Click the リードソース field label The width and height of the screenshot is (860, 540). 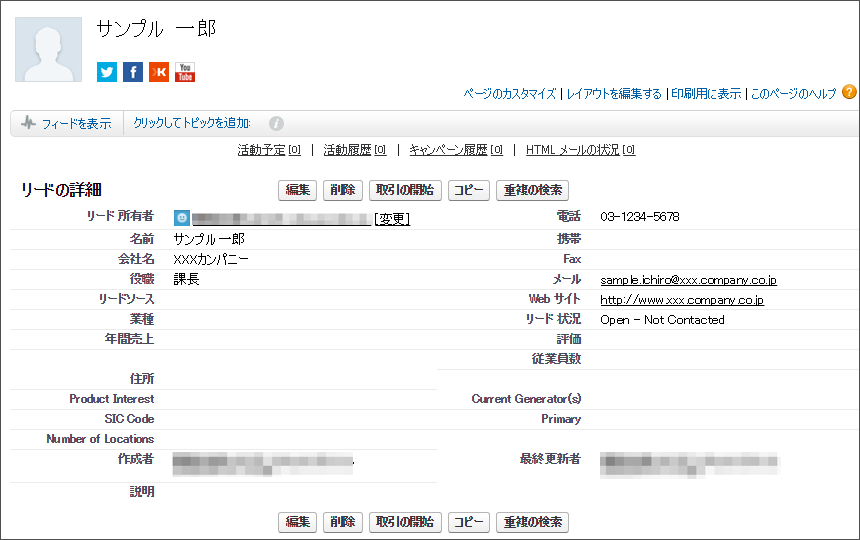(126, 299)
